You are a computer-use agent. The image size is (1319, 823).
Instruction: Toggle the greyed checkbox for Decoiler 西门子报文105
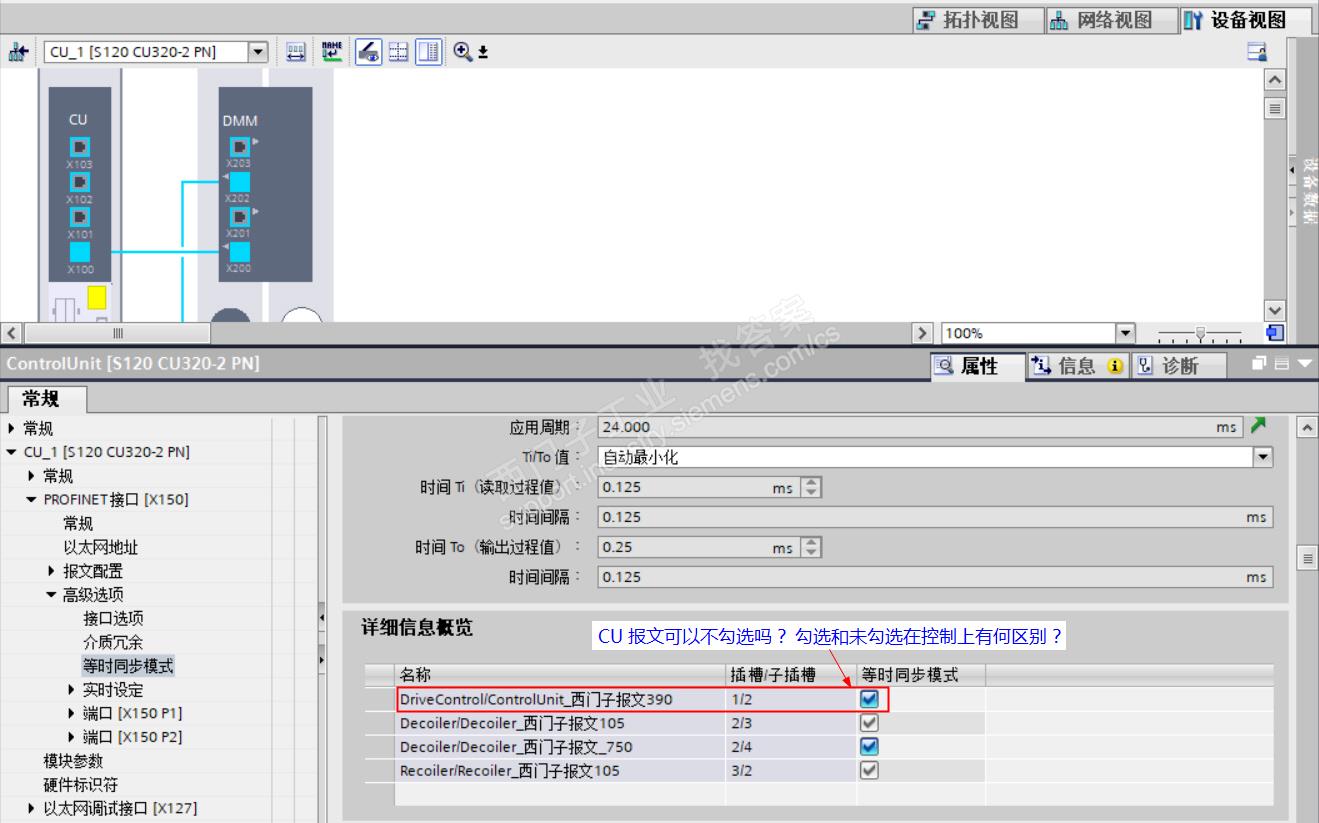869,723
